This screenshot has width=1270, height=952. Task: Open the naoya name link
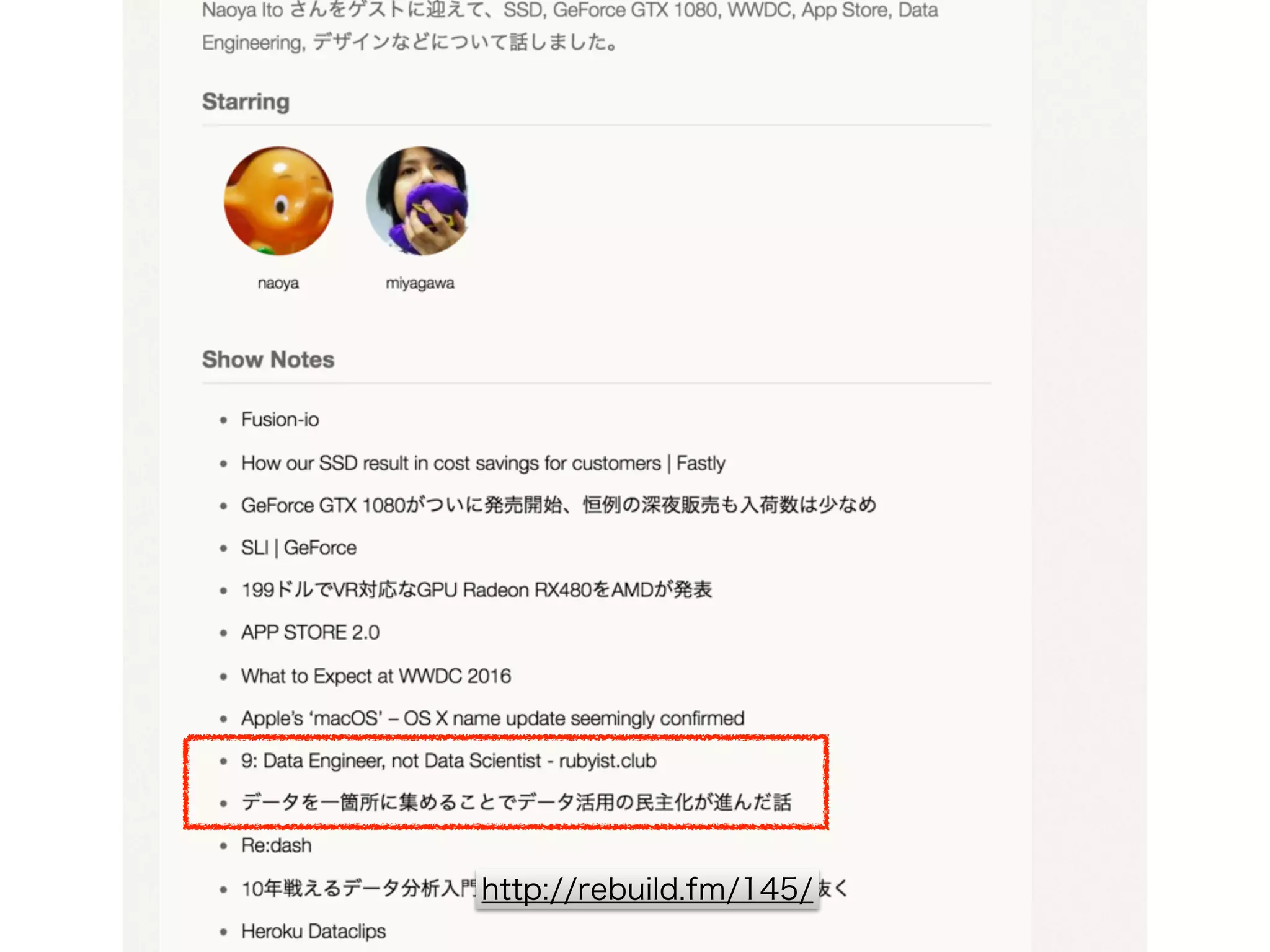[x=278, y=283]
